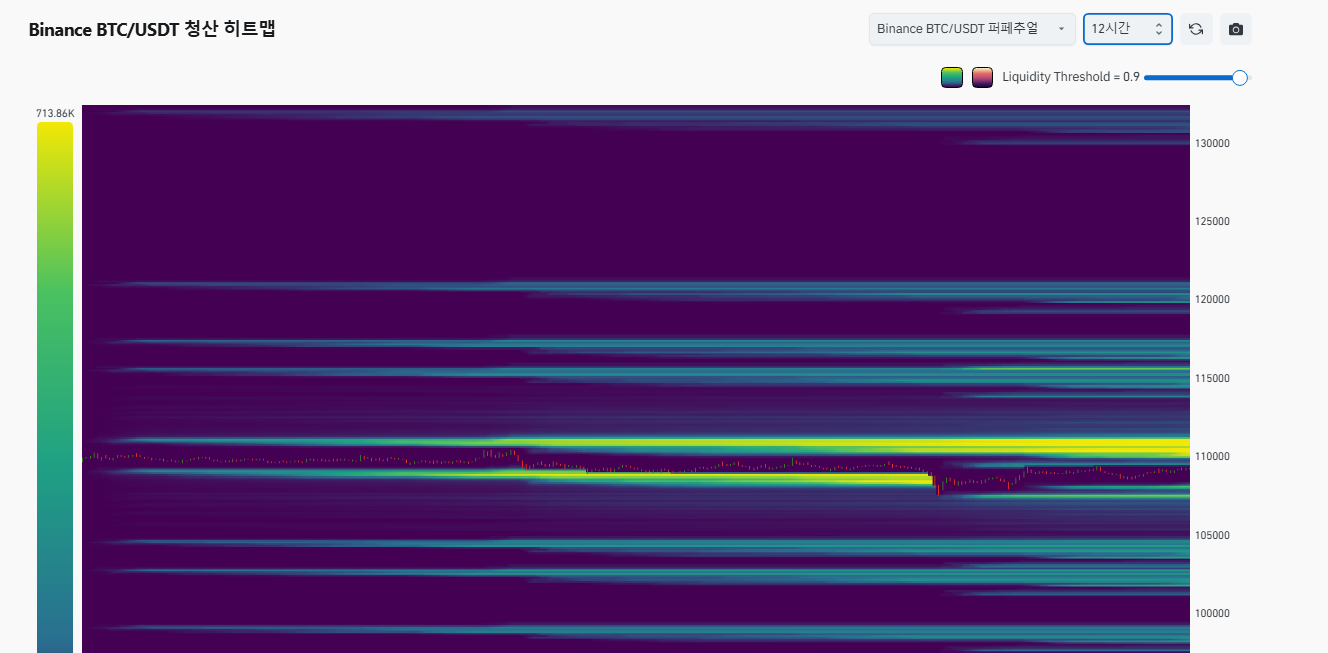Click the 115000 price axis label

click(x=1212, y=378)
